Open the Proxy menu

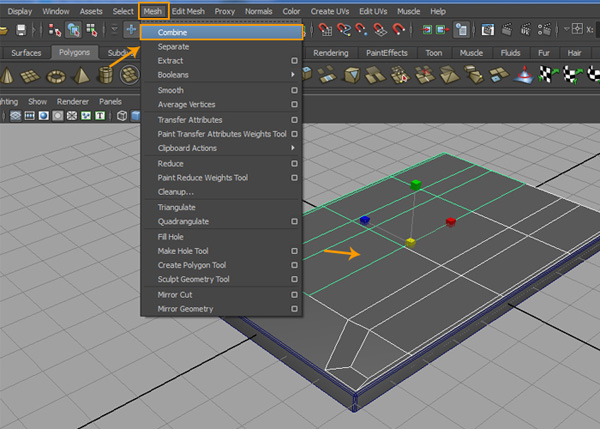click(x=225, y=11)
